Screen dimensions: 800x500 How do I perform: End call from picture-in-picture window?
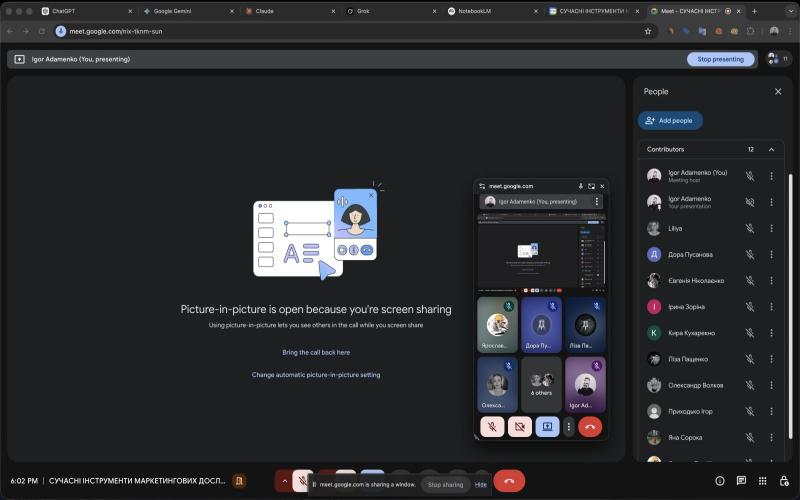click(x=590, y=427)
